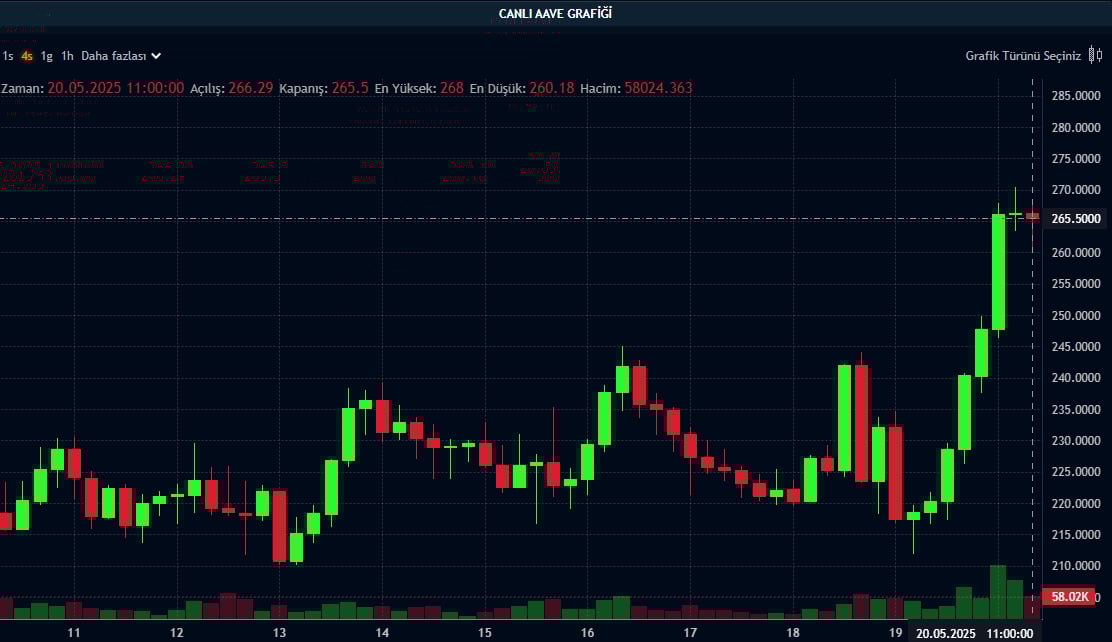Click day 18 on the date axis
The image size is (1112, 642).
tap(793, 633)
